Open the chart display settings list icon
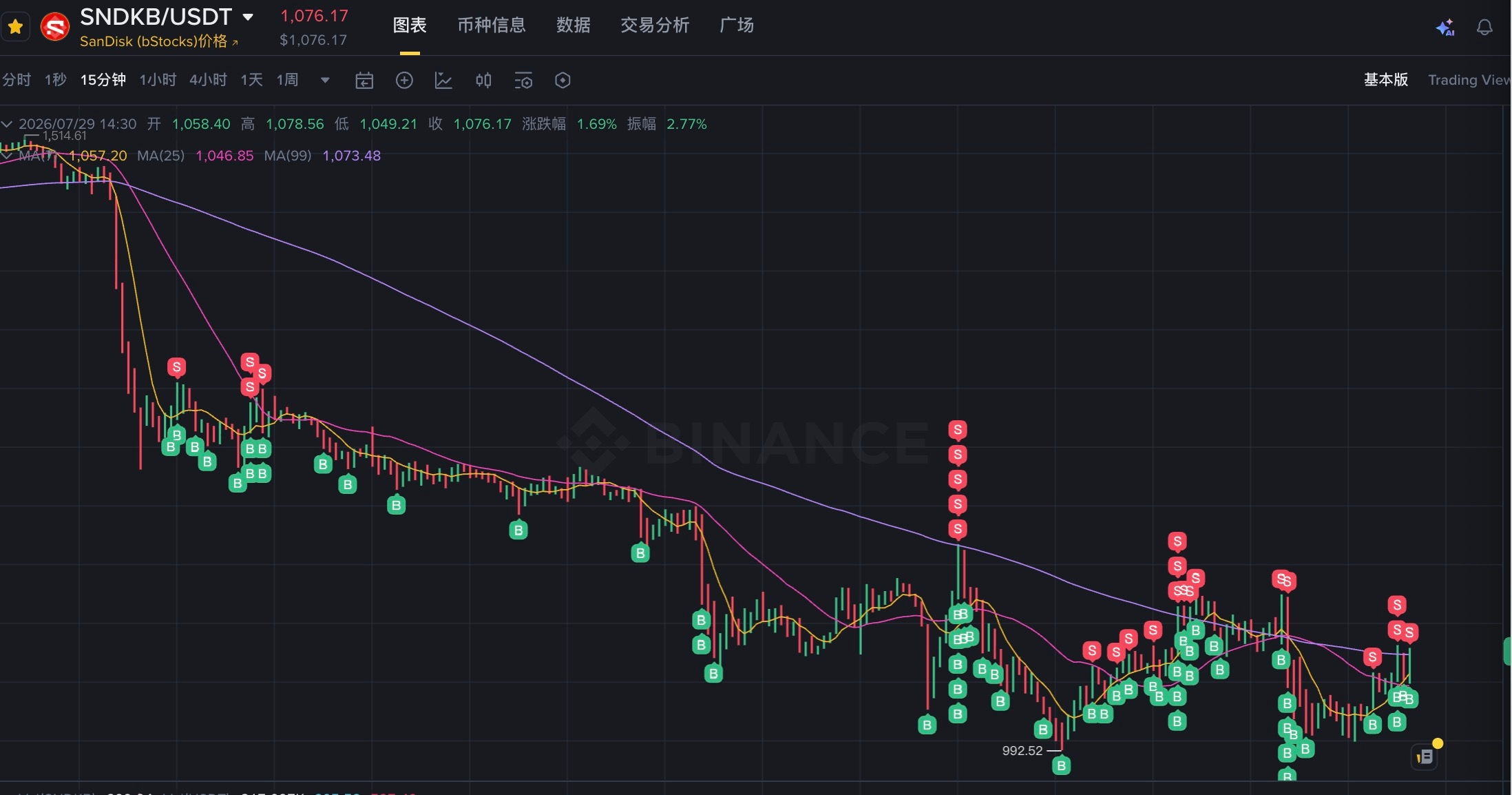 pyautogui.click(x=523, y=81)
